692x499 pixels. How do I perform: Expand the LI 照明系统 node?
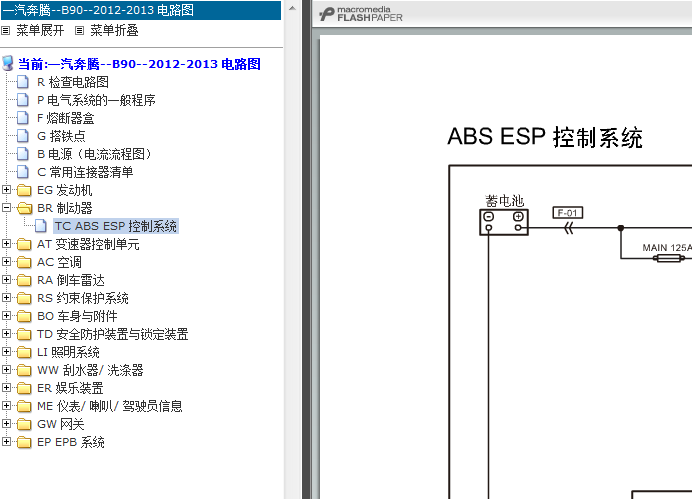[6, 352]
